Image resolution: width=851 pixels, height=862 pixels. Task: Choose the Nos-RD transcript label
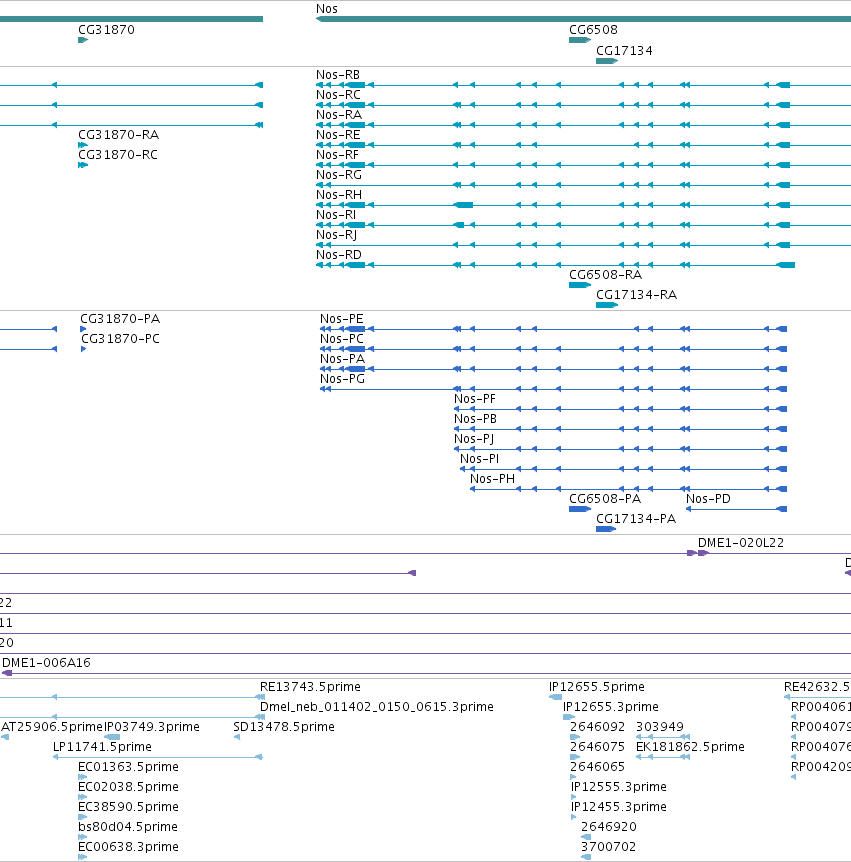[339, 255]
